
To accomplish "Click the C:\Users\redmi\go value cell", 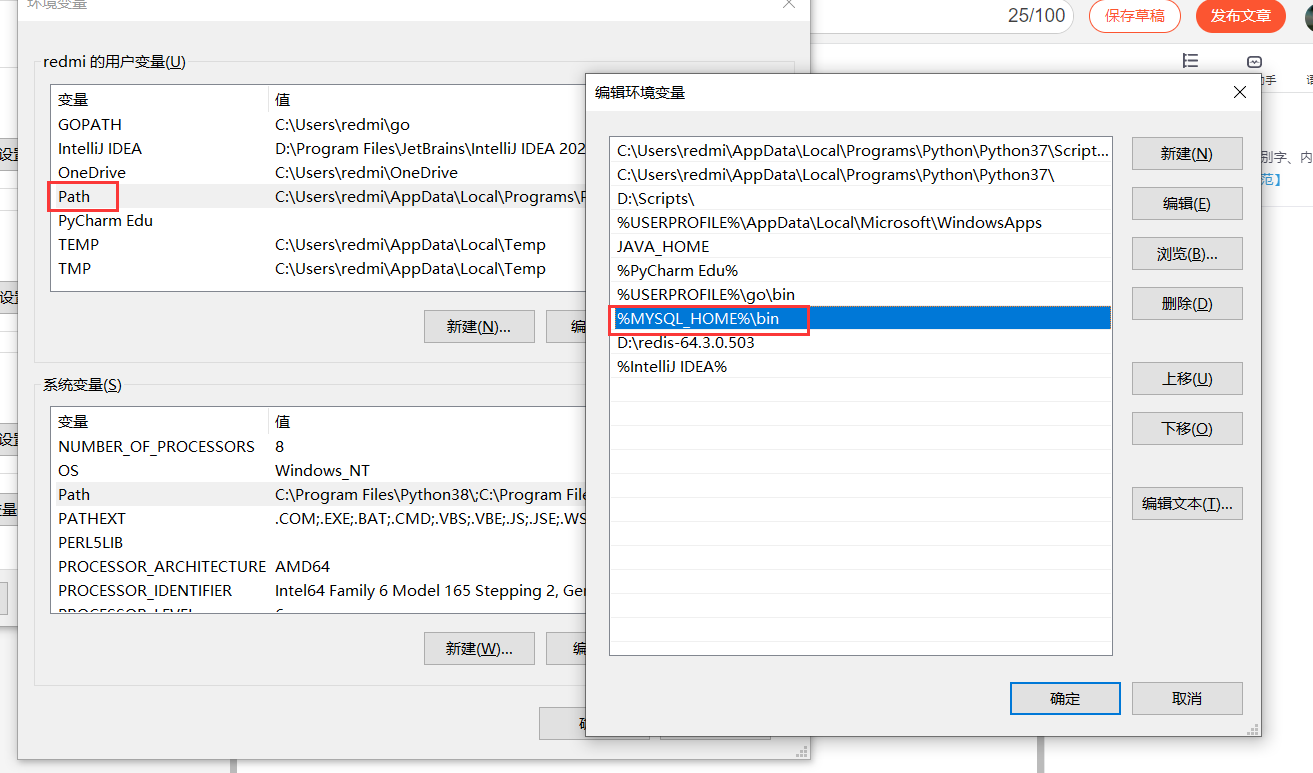I will [342, 125].
